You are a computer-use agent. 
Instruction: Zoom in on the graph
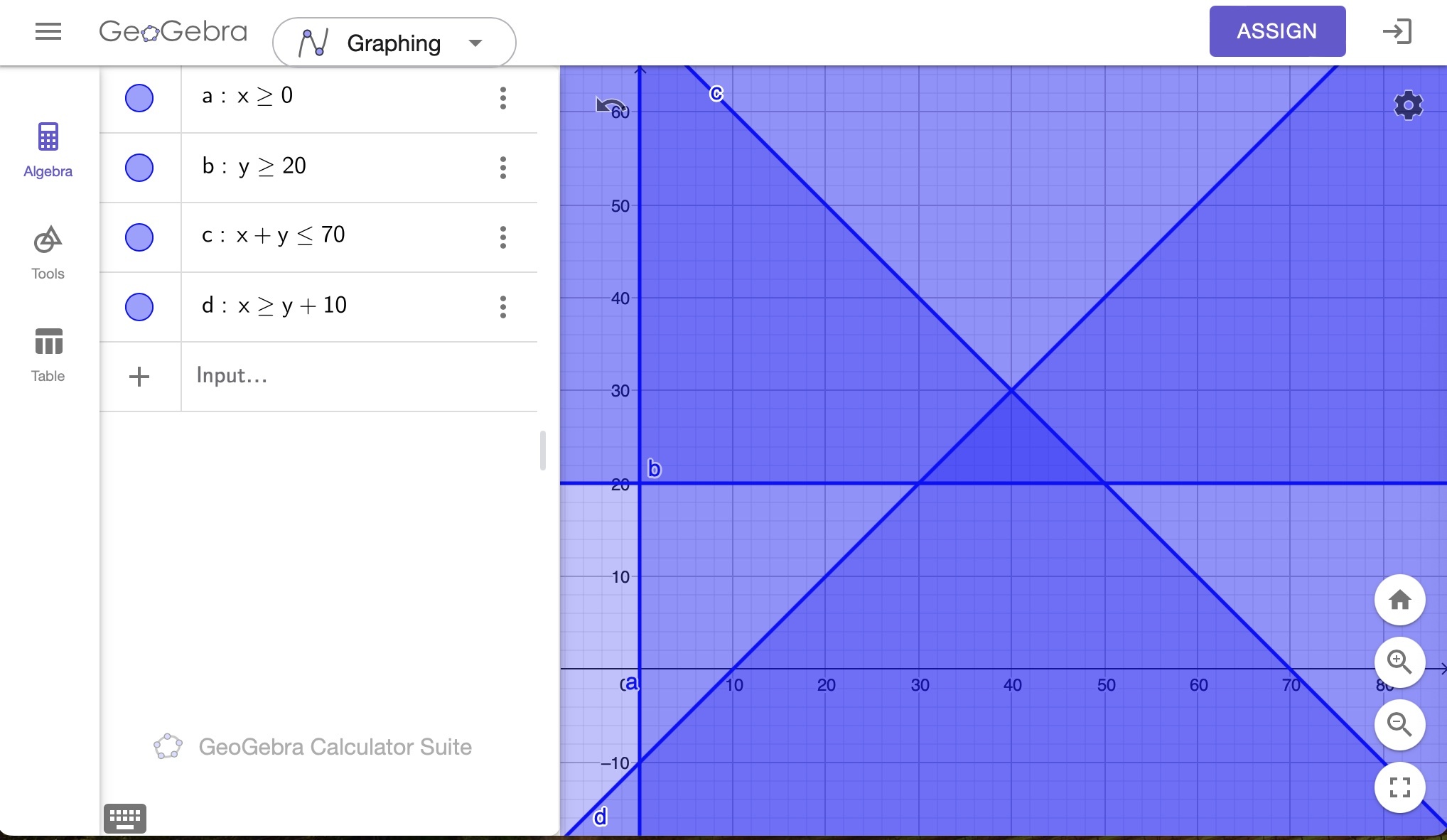coord(1399,663)
